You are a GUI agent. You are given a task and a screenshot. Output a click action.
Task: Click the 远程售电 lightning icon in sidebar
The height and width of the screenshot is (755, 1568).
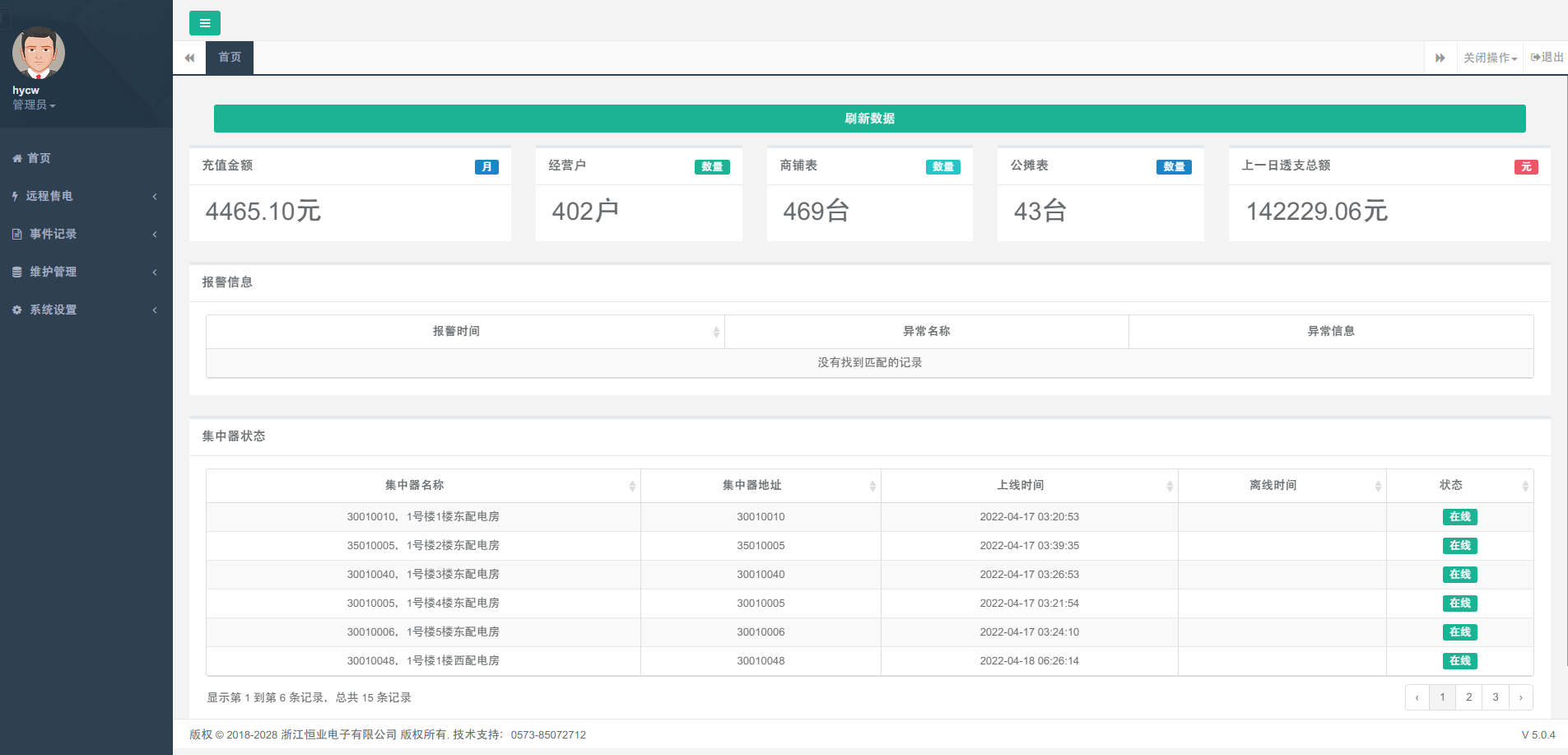pos(16,196)
